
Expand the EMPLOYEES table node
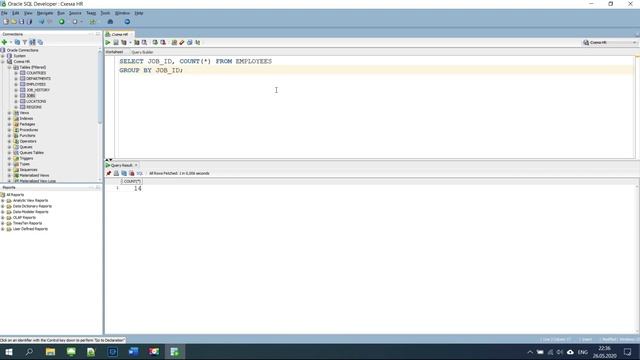[x=16, y=84]
